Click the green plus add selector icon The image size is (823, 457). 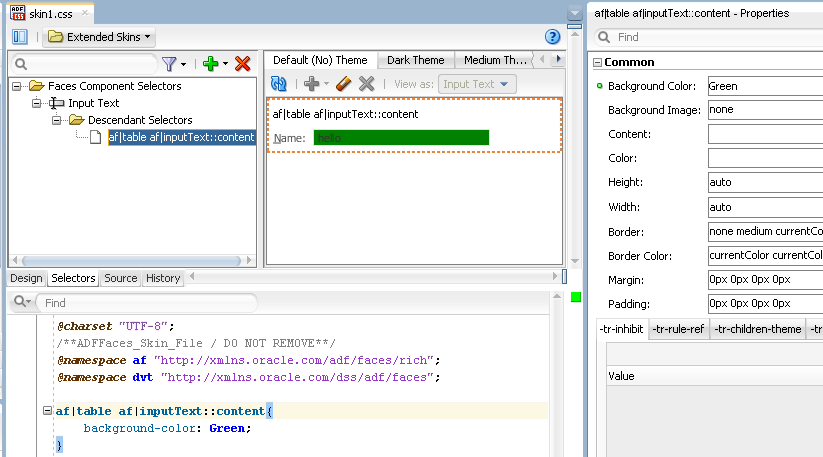(210, 64)
